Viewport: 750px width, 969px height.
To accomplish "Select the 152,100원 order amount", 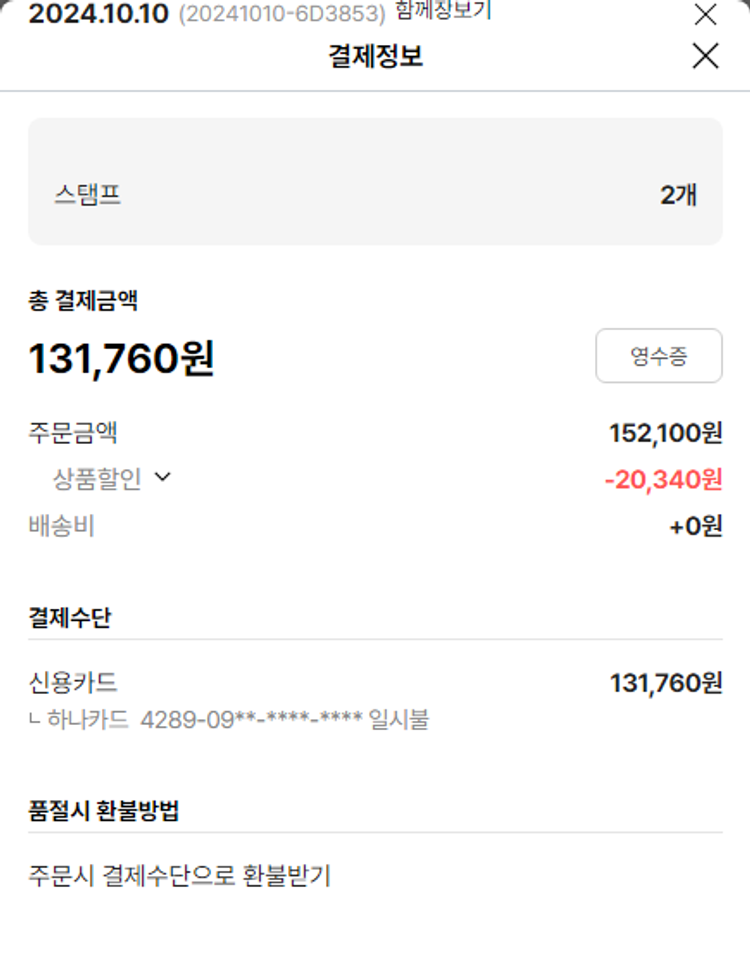I will tap(665, 433).
